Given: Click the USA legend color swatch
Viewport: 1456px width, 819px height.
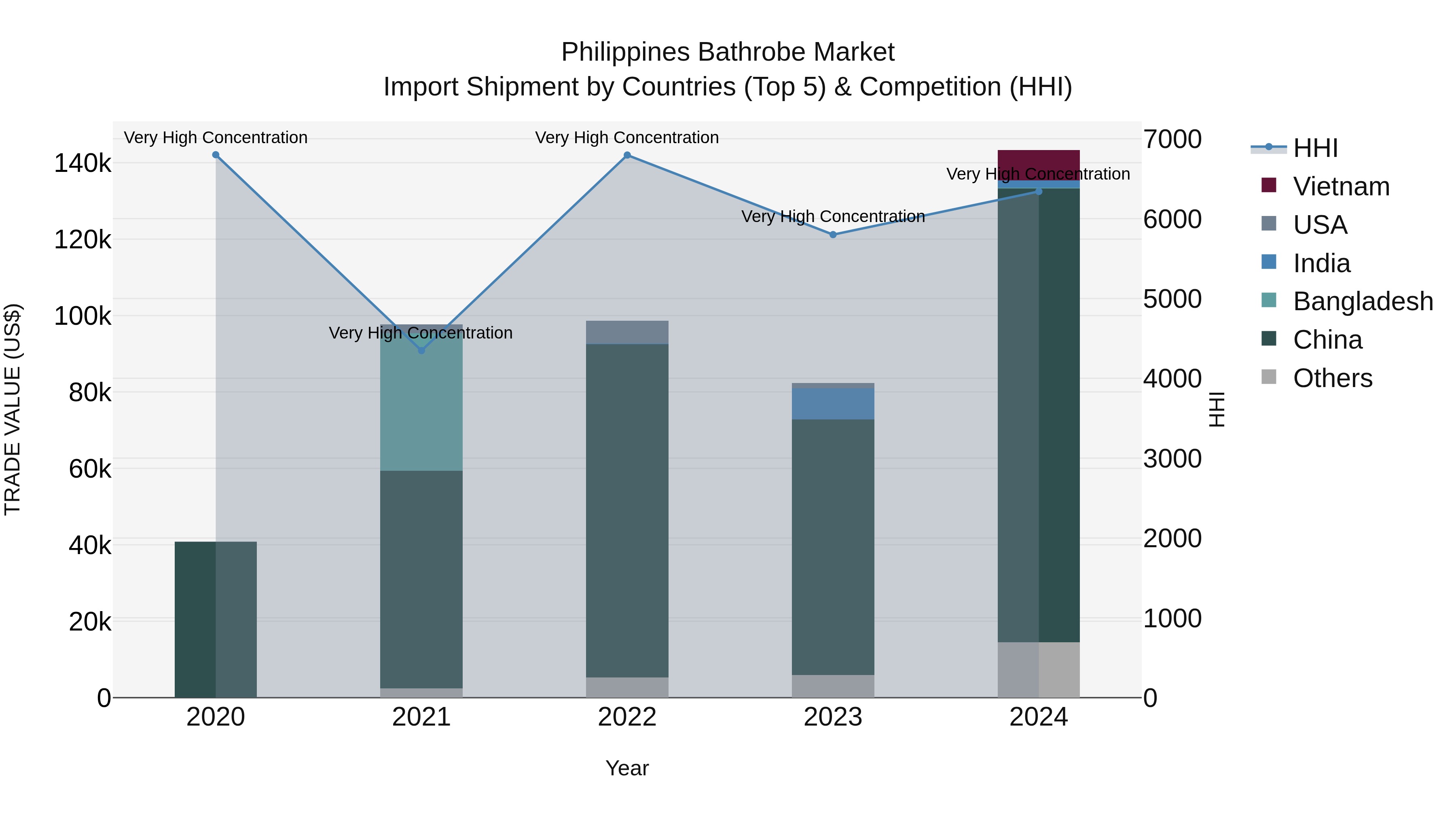Looking at the screenshot, I should pyautogui.click(x=1269, y=223).
